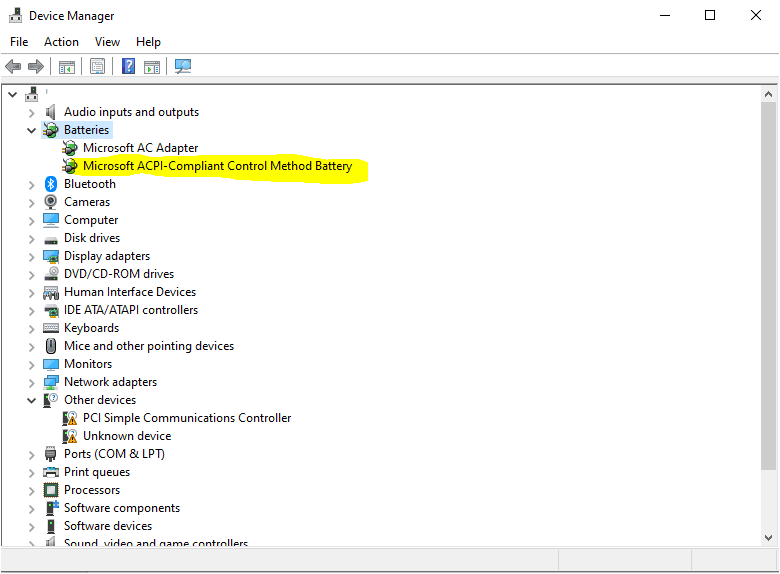Image resolution: width=780 pixels, height=574 pixels.
Task: Click the Human Interface Devices icon
Action: pyautogui.click(x=50, y=292)
